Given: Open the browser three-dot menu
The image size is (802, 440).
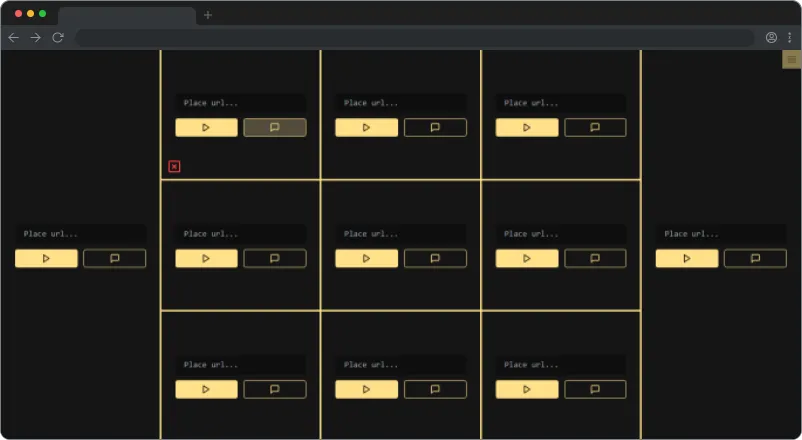Looking at the screenshot, I should pyautogui.click(x=790, y=37).
